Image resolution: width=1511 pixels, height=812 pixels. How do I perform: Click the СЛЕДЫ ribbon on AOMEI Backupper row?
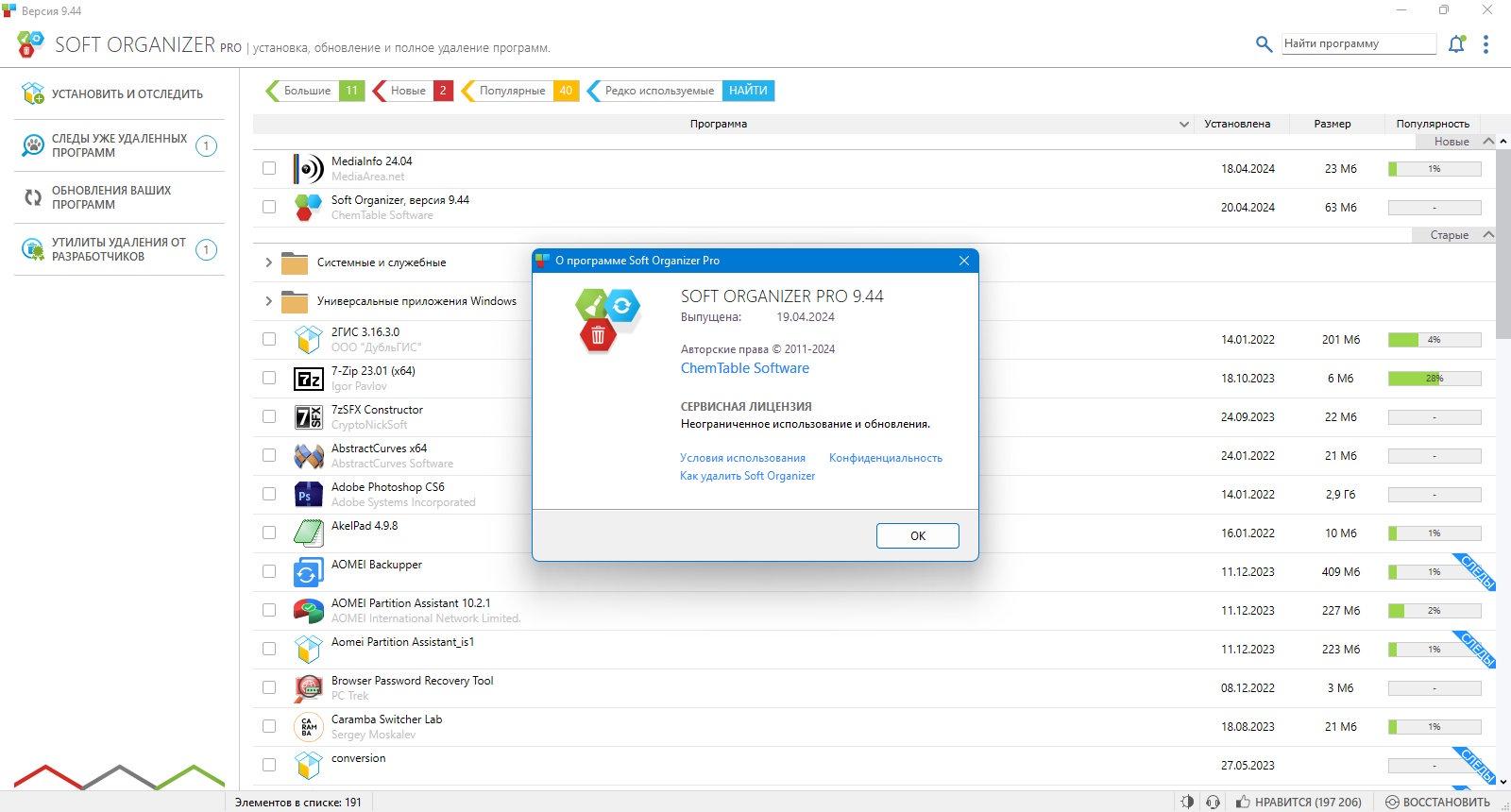coord(1476,572)
